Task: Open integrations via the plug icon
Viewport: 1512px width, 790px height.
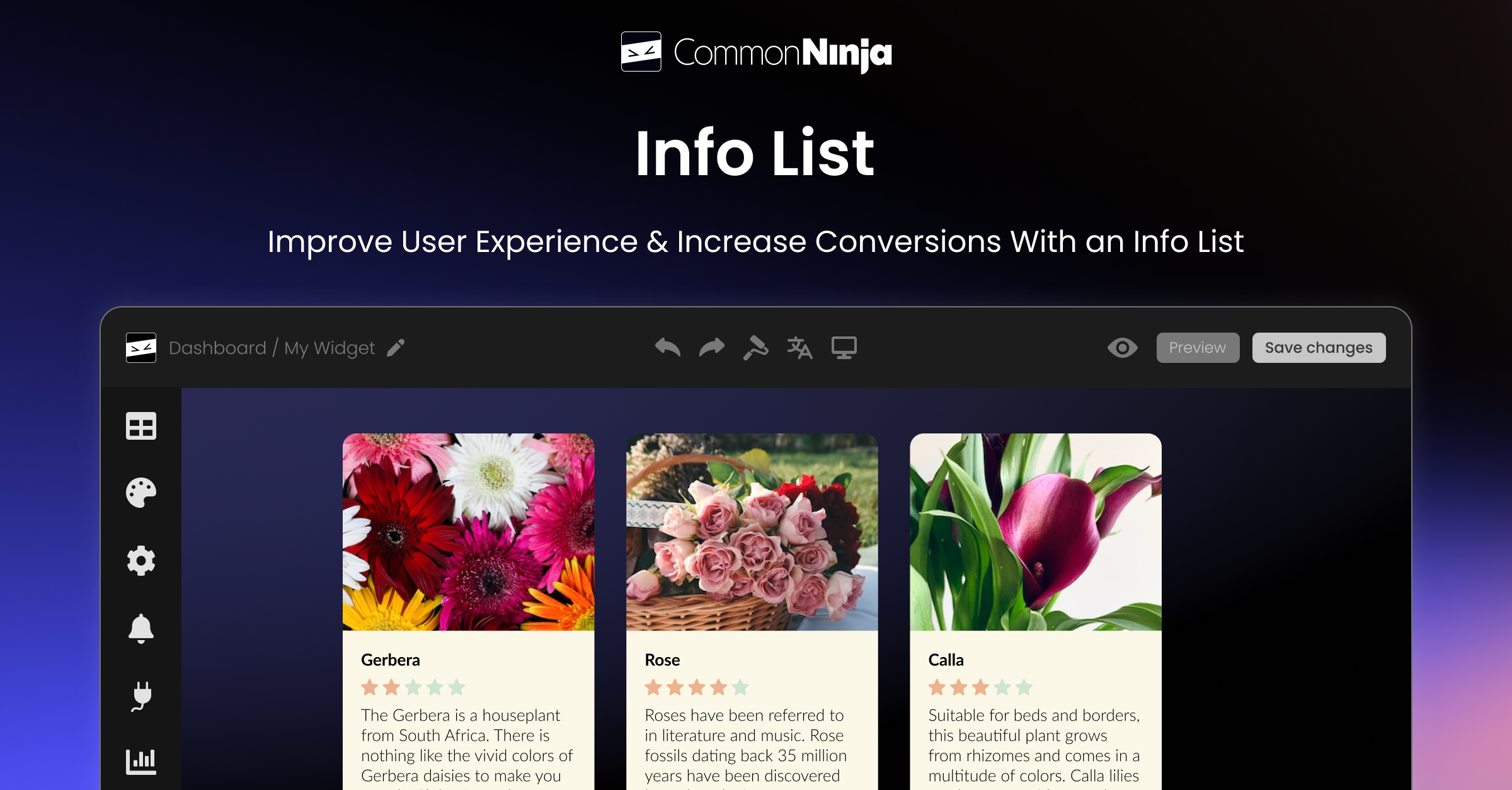Action: (x=142, y=696)
